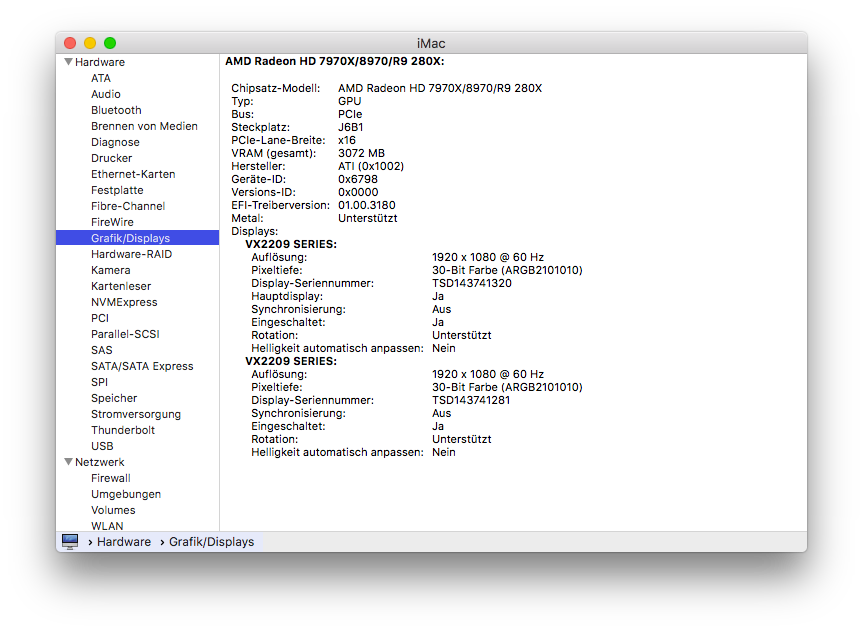The width and height of the screenshot is (863, 632).
Task: Select SAS in the sidebar
Action: 102,350
